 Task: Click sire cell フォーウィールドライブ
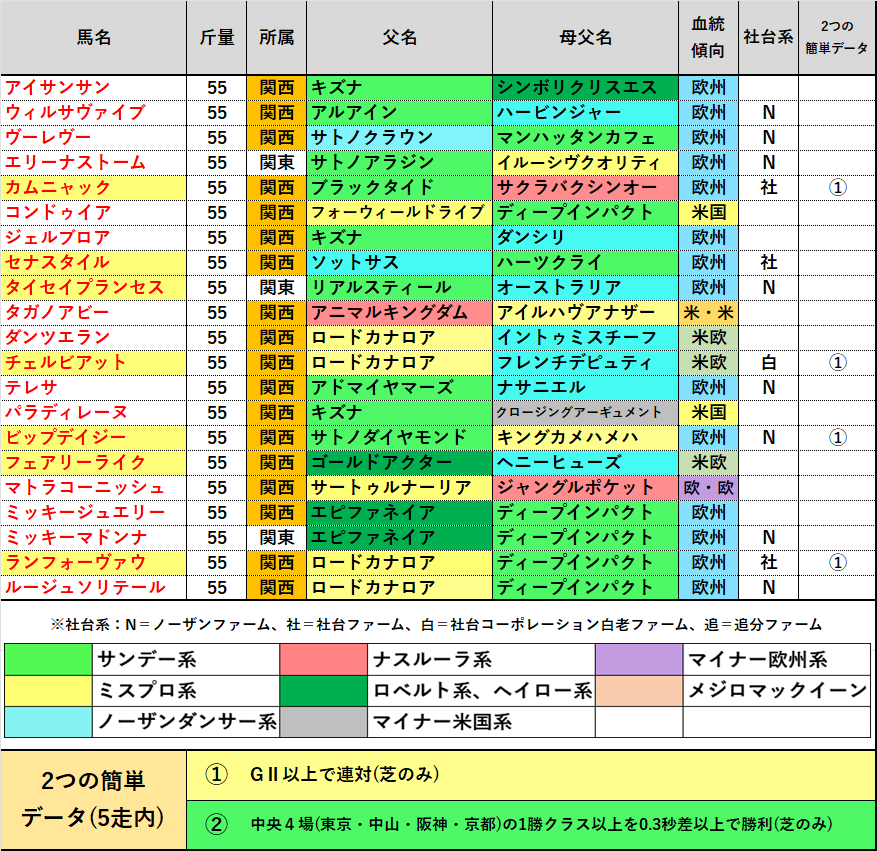click(x=399, y=212)
